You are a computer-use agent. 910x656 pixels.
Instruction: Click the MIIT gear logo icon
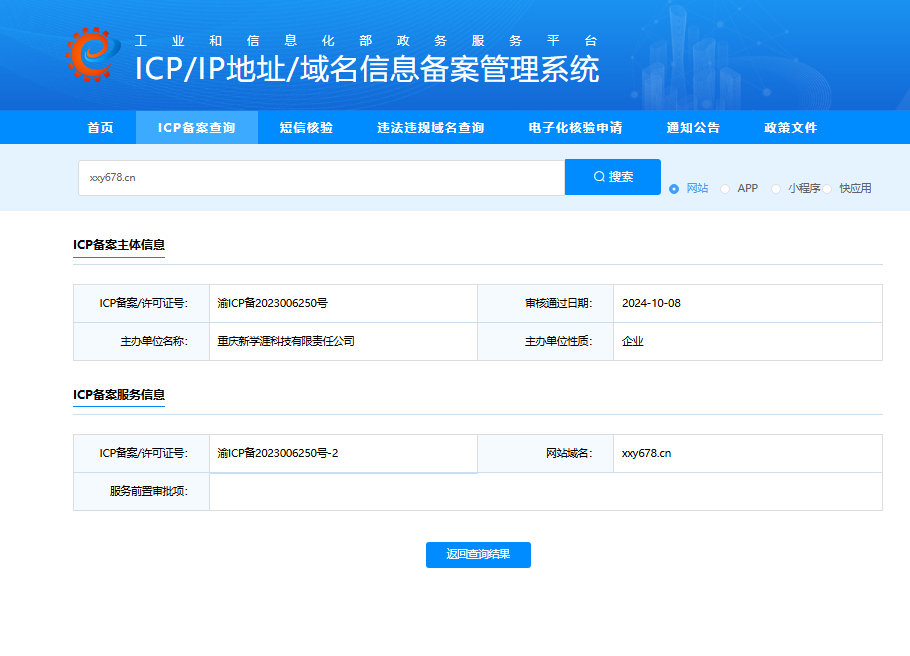pos(93,54)
